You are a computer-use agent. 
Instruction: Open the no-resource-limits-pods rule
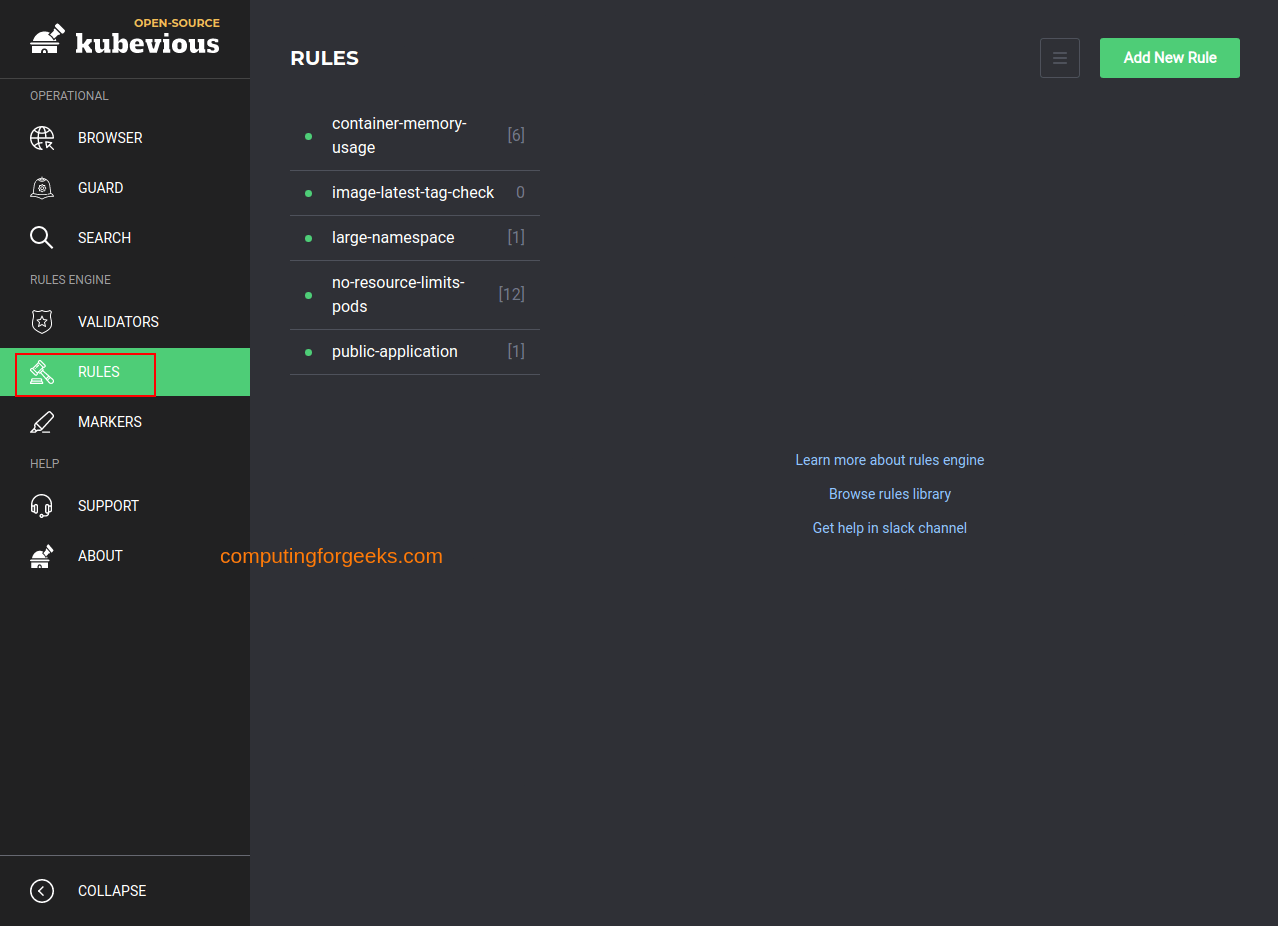tap(398, 295)
